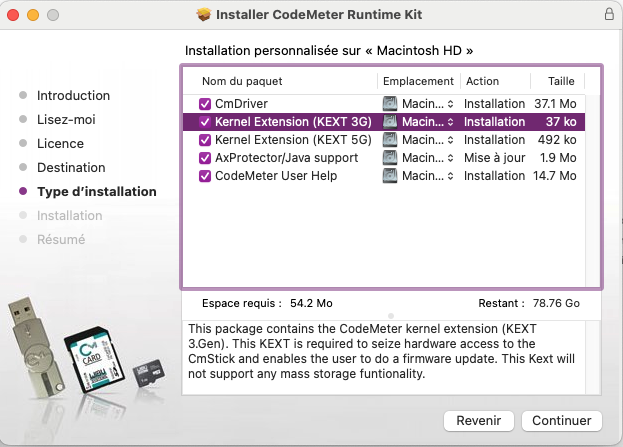This screenshot has height=447, width=623.
Task: Uncheck Kernel Extension (KEXT 3G) checkbox
Action: [x=205, y=122]
